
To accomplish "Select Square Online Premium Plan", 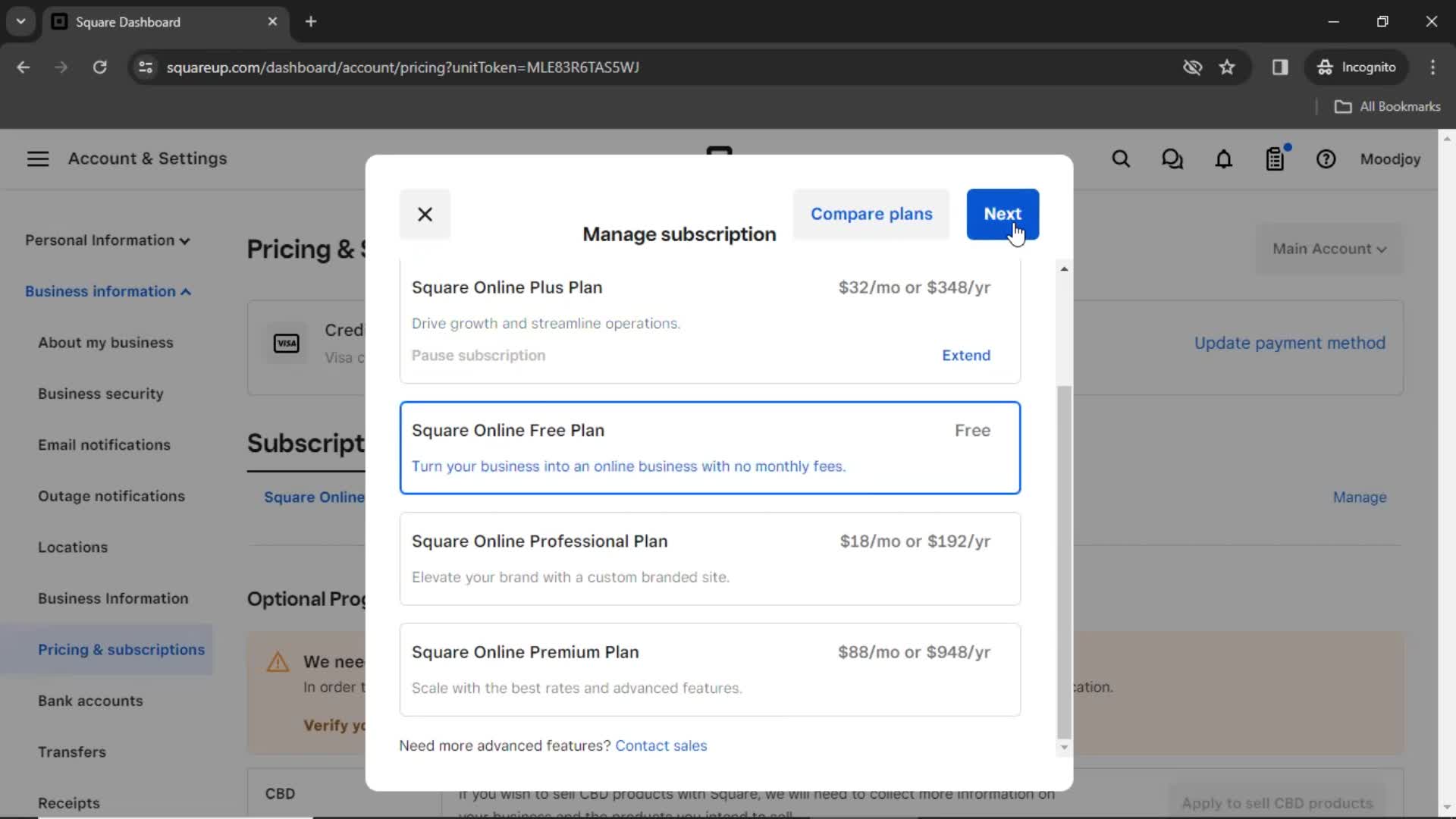I will (x=710, y=670).
